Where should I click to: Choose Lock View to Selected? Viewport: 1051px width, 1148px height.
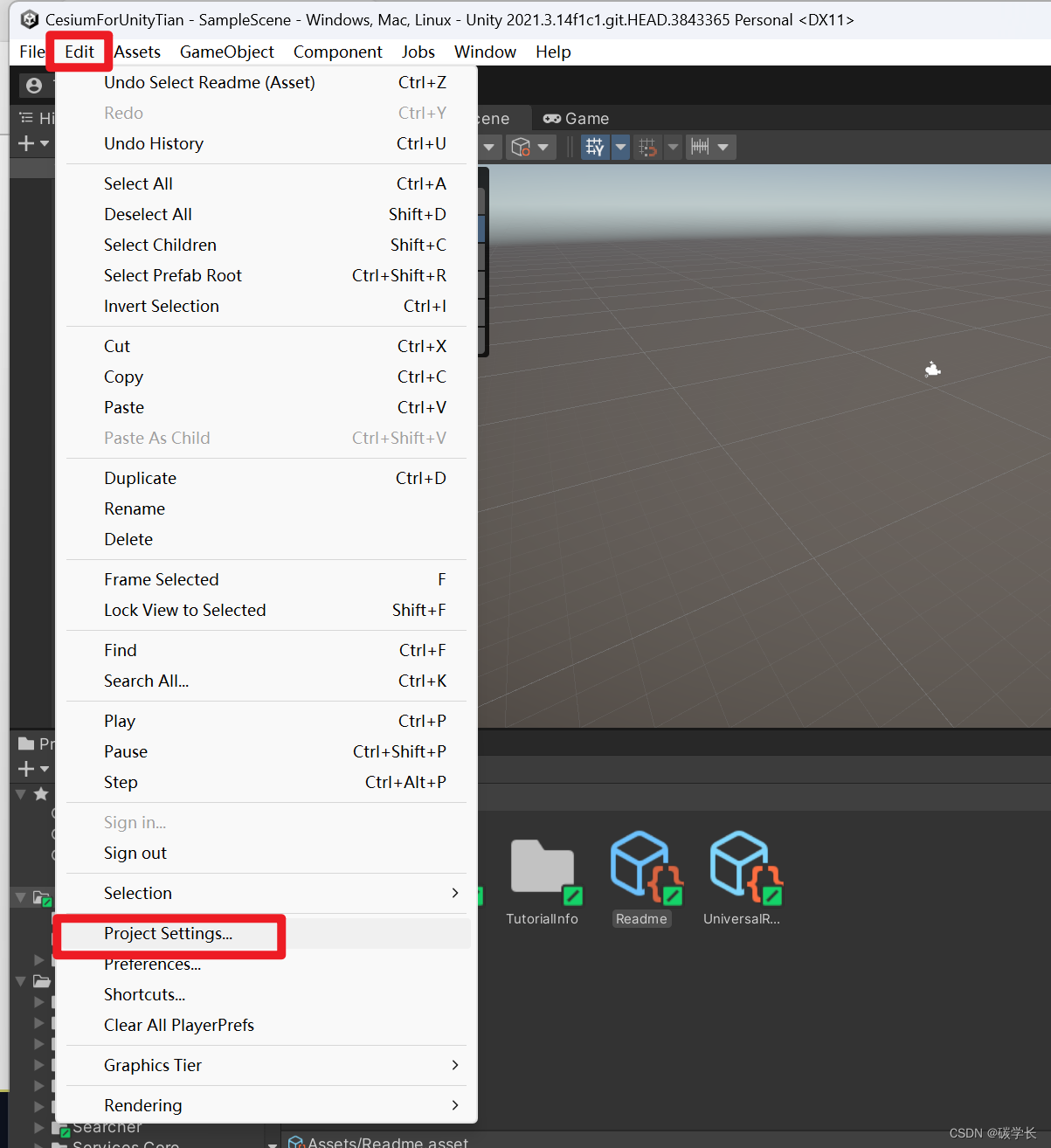[x=266, y=610]
